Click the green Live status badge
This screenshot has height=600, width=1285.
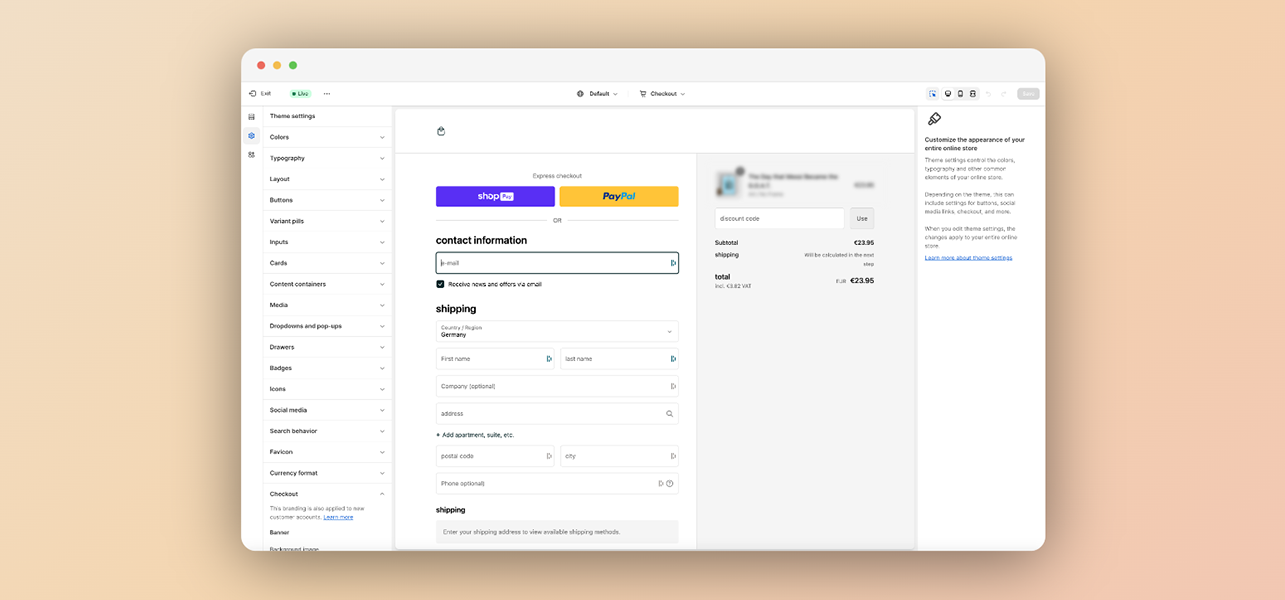click(300, 94)
